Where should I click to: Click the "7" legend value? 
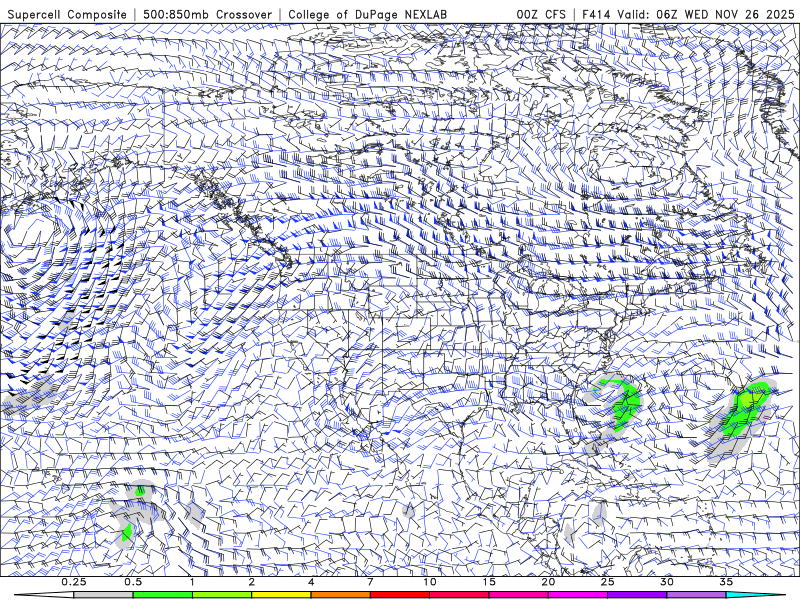tap(370, 582)
